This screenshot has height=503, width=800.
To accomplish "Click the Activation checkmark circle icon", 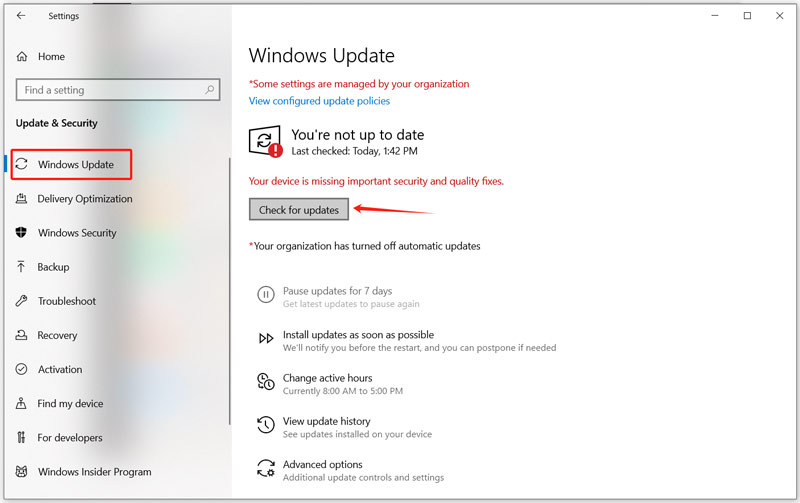I will (21, 369).
